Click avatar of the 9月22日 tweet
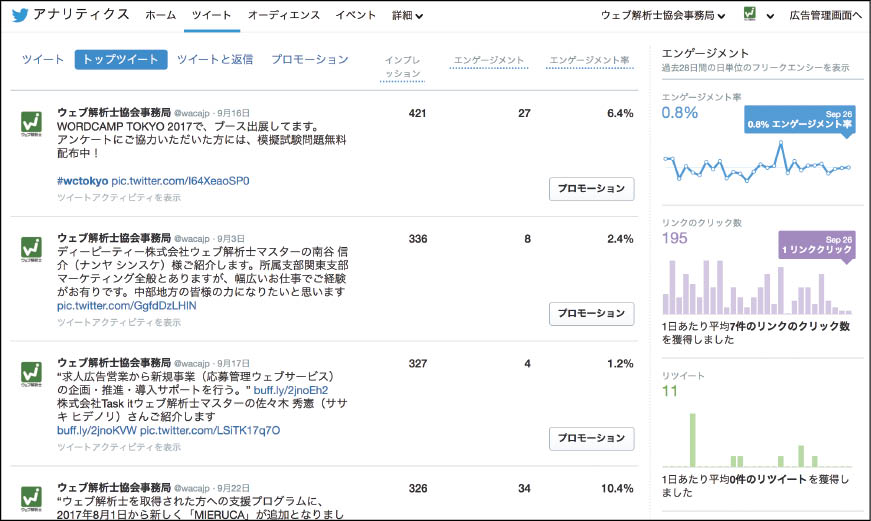Image resolution: width=871 pixels, height=521 pixels. tap(32, 499)
